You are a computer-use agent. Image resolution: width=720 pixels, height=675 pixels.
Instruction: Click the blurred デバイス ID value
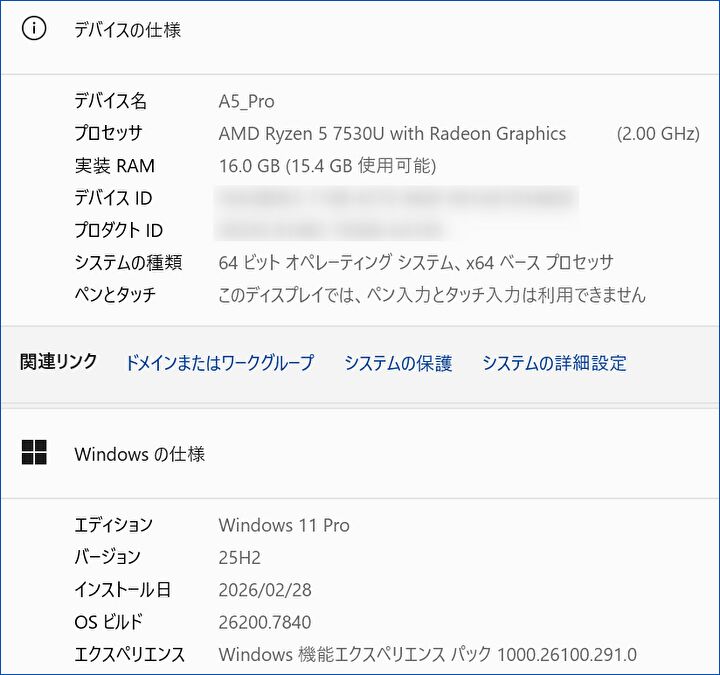397,198
